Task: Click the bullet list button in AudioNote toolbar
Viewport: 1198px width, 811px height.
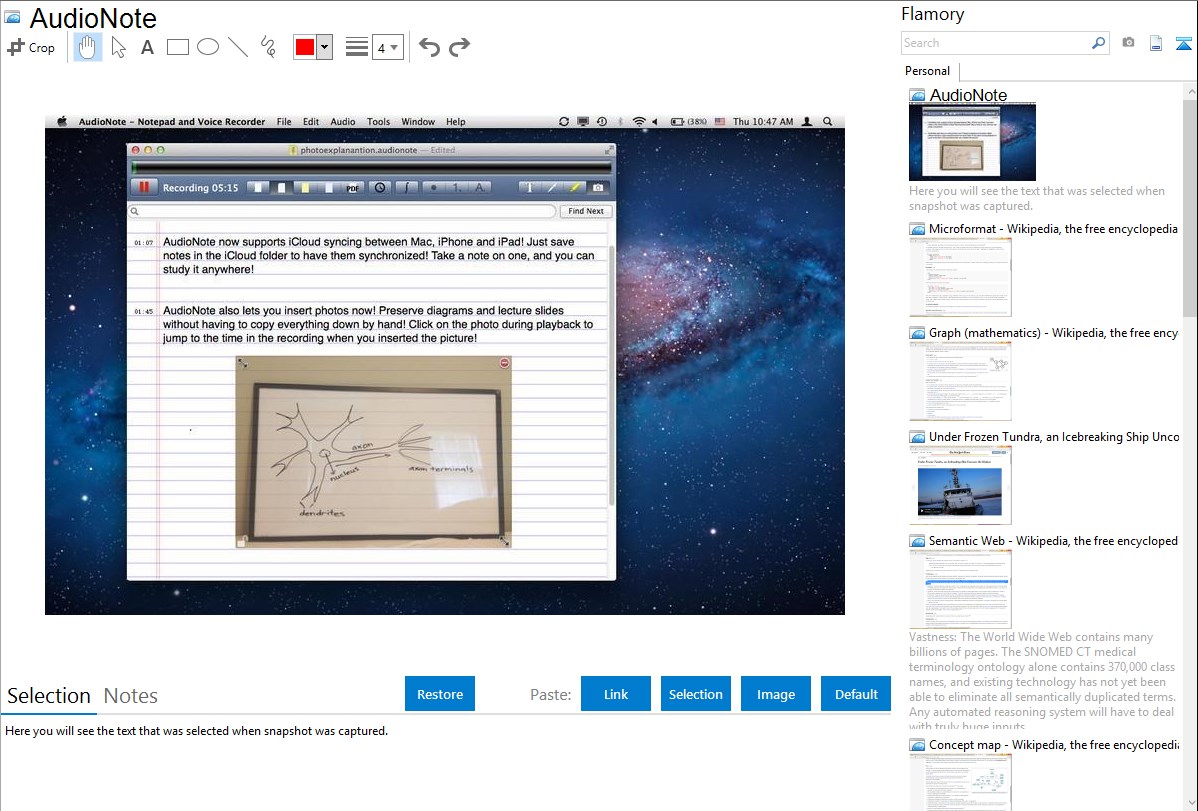Action: (434, 187)
